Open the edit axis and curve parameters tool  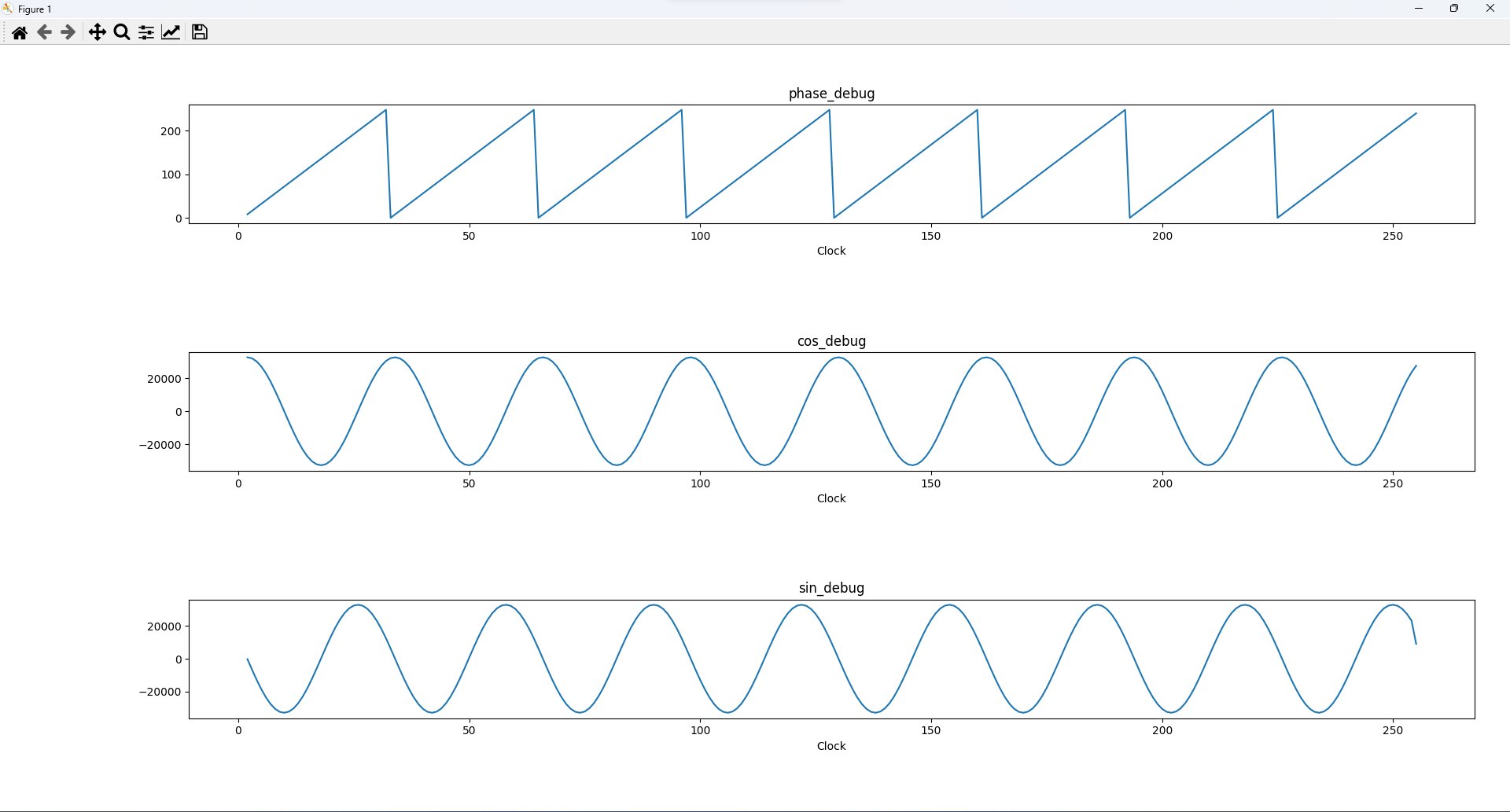[171, 32]
